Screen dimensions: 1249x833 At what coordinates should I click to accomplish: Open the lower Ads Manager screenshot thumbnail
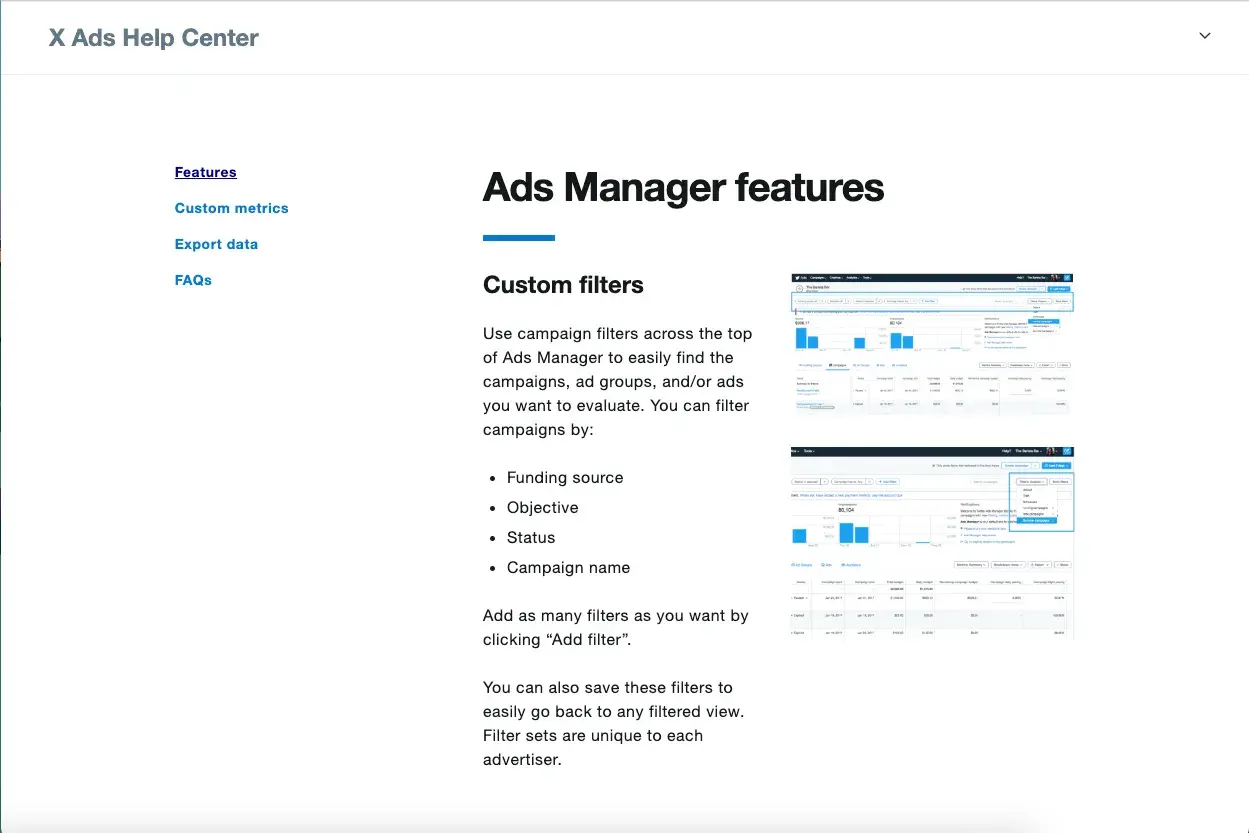pyautogui.click(x=931, y=543)
